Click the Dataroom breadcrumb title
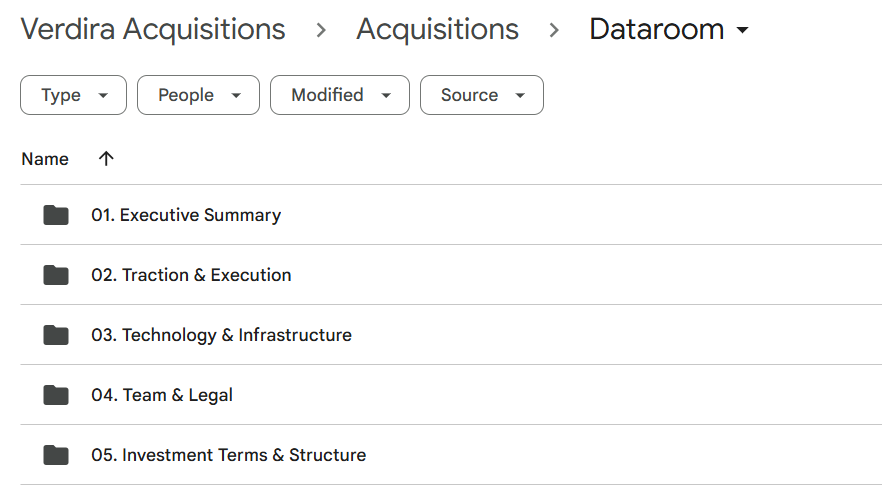The height and width of the screenshot is (495, 882). click(x=656, y=30)
